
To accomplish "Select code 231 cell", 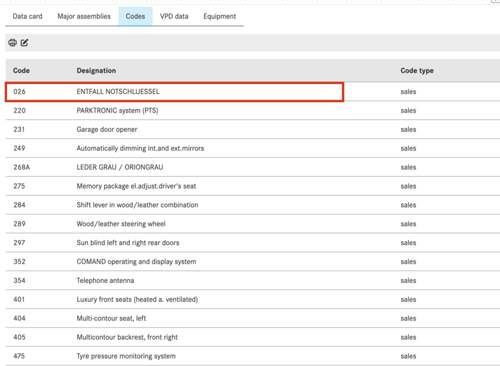I will 19,129.
